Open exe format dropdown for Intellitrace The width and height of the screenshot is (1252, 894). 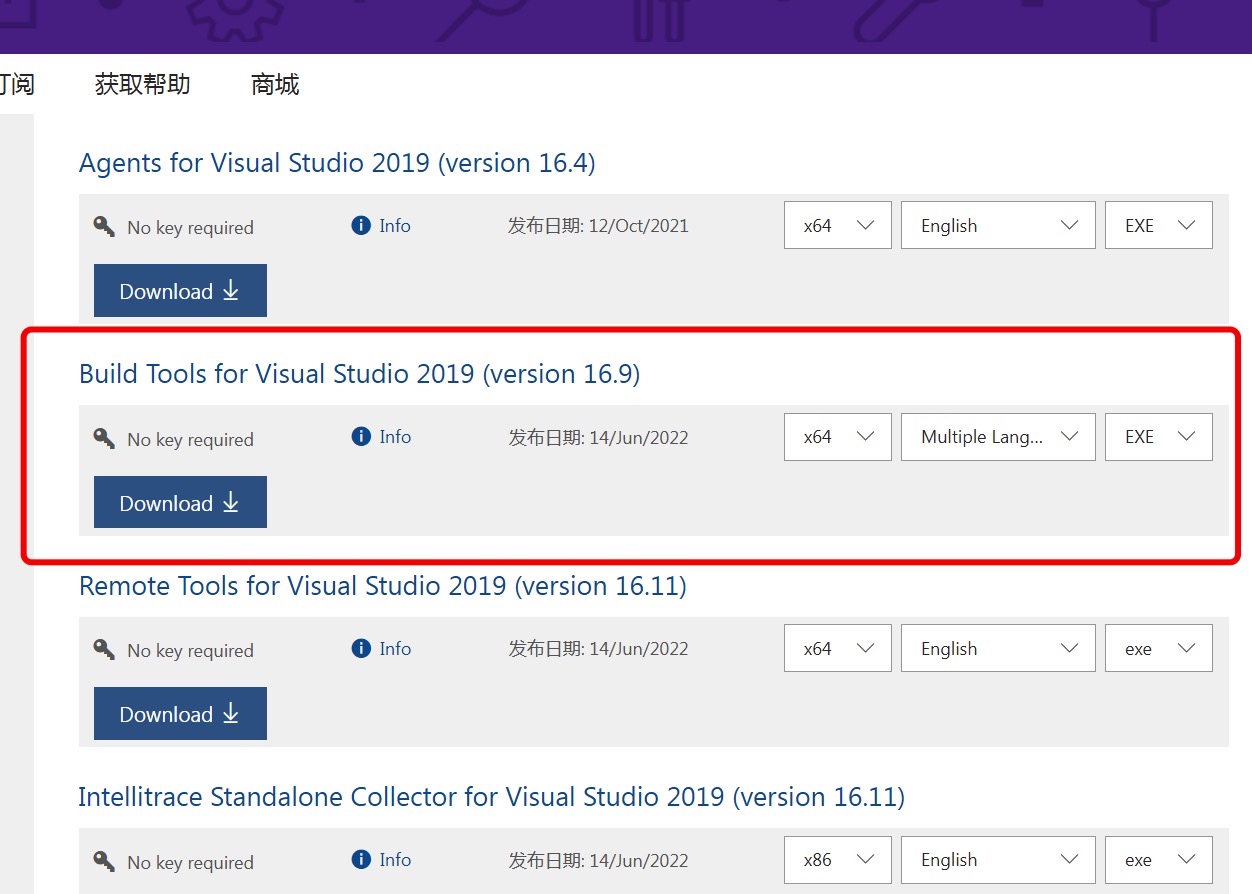coord(1159,860)
